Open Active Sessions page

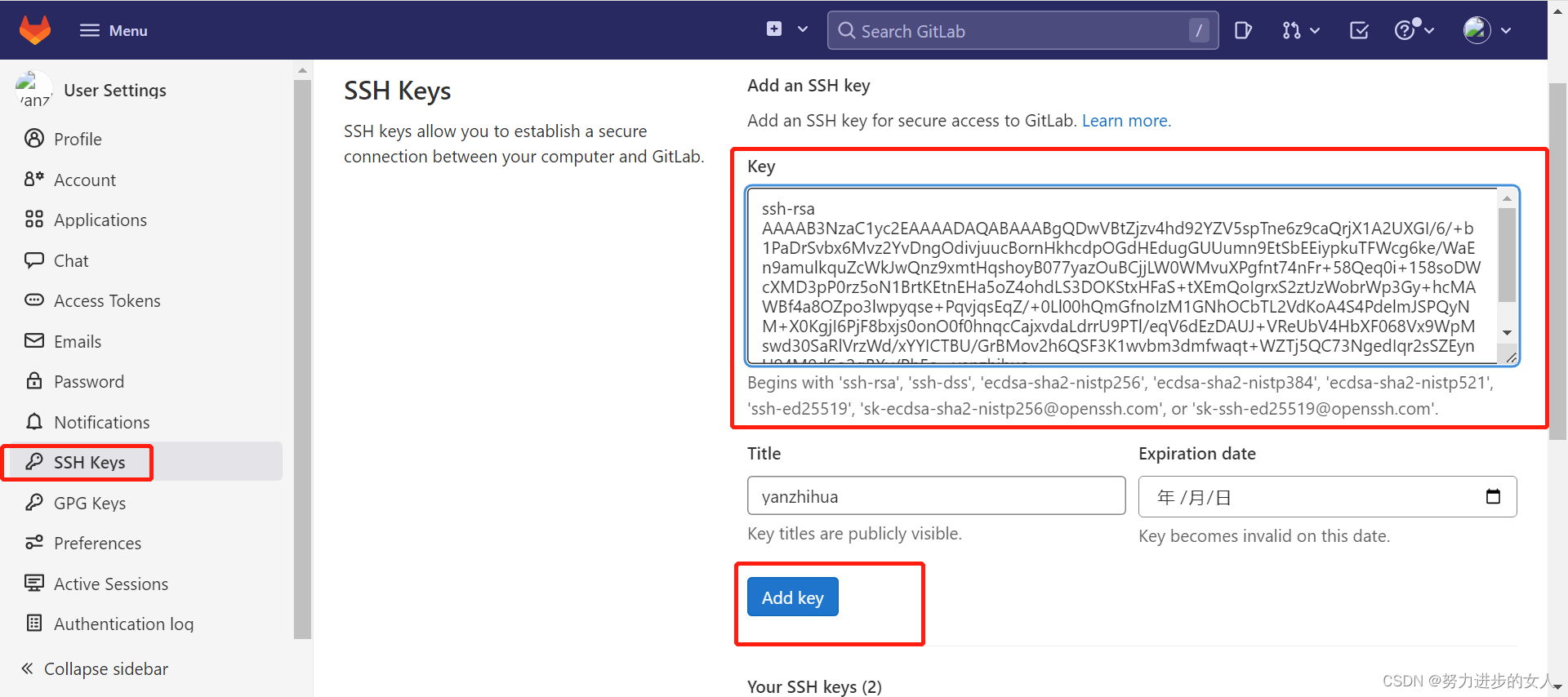tap(111, 584)
